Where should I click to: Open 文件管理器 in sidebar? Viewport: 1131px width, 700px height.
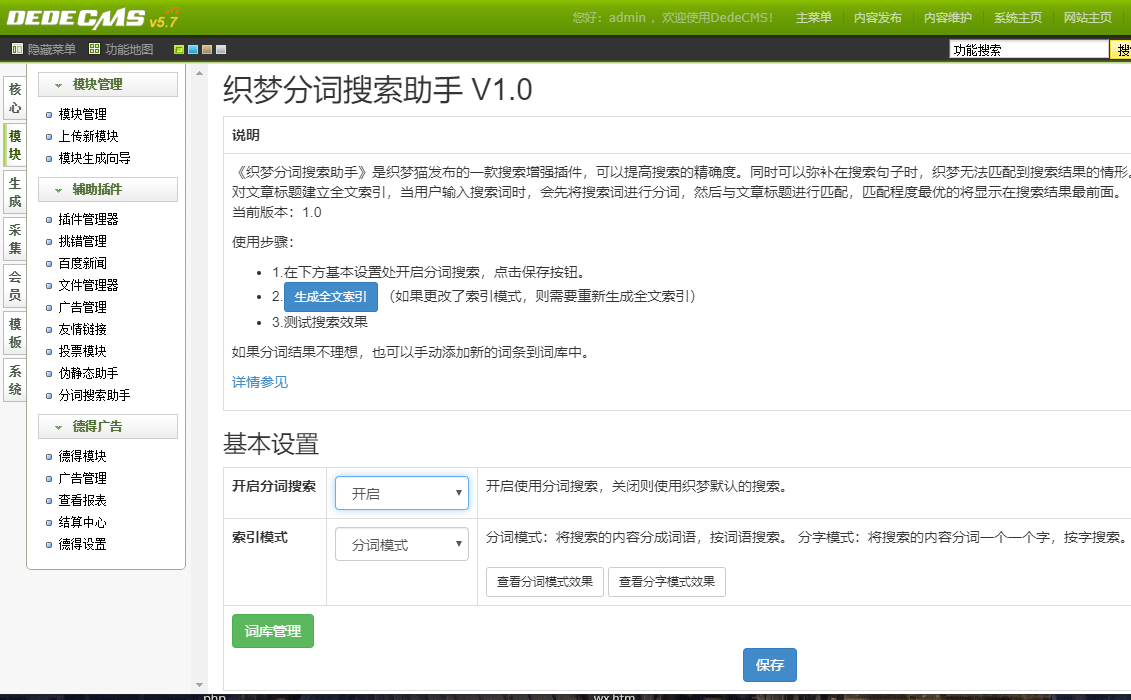(x=88, y=285)
